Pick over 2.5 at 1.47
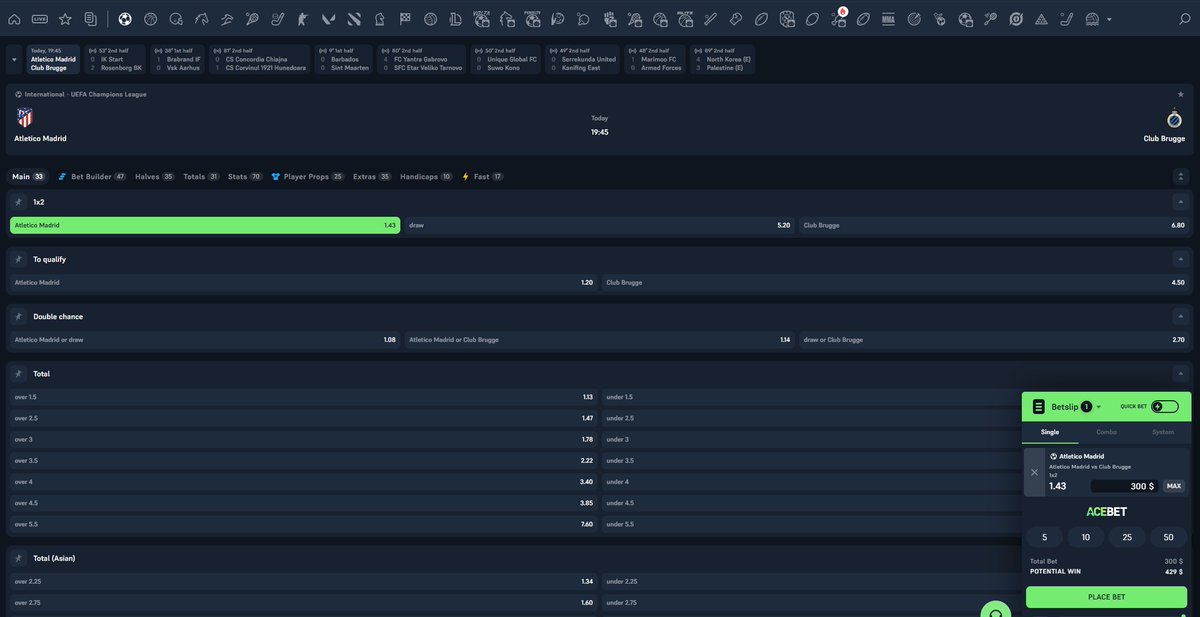Image resolution: width=1200 pixels, height=617 pixels. click(304, 418)
